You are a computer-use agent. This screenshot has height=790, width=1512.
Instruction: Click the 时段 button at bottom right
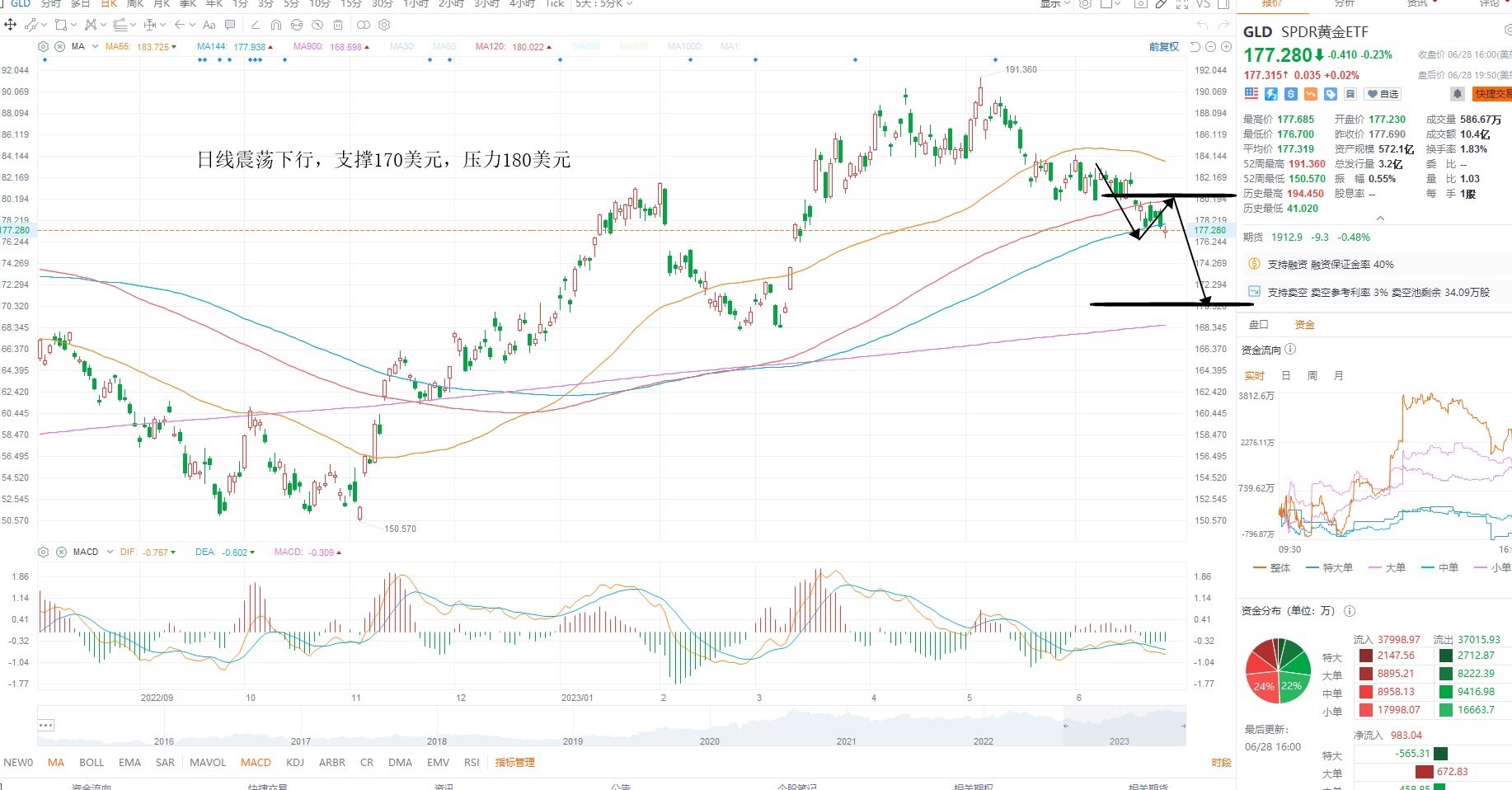click(x=1221, y=763)
